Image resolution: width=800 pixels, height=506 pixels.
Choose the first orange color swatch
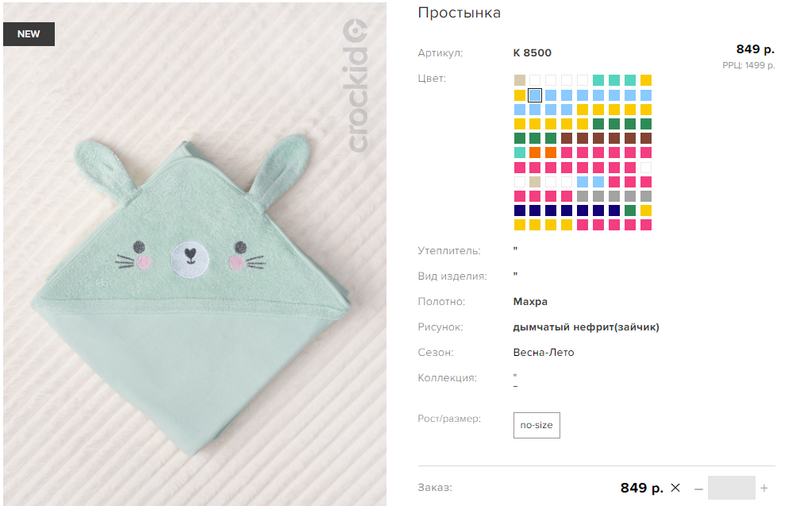point(535,153)
